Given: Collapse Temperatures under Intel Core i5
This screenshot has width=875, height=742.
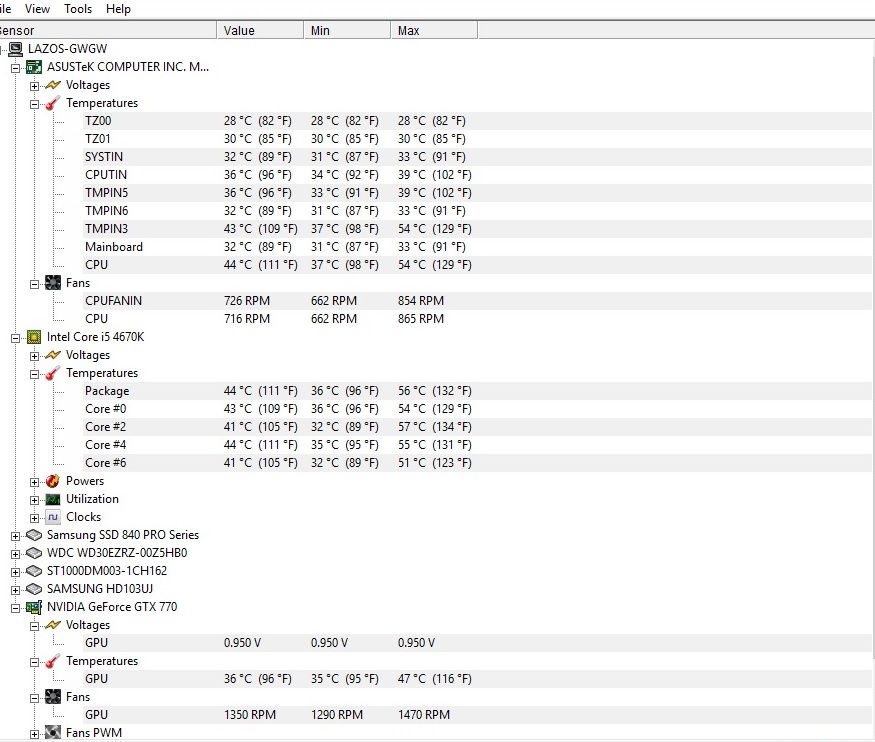Looking at the screenshot, I should point(35,374).
